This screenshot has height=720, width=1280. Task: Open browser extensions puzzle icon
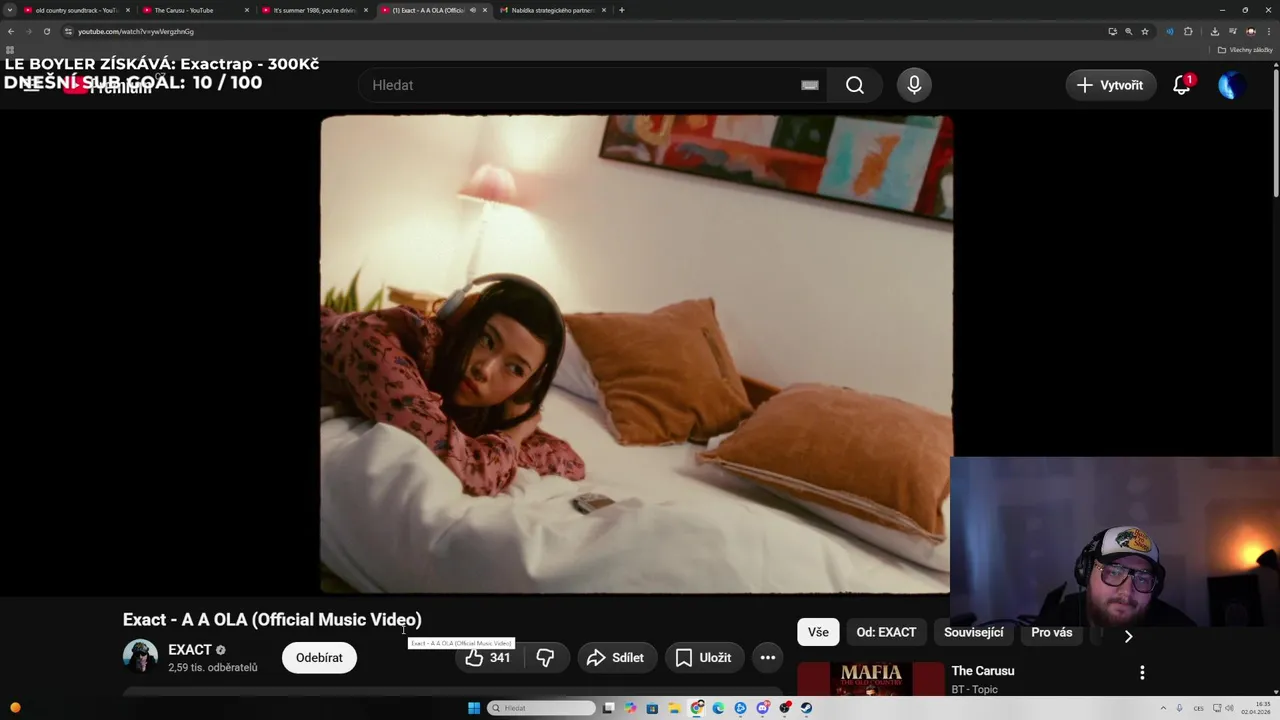pyautogui.click(x=1188, y=31)
